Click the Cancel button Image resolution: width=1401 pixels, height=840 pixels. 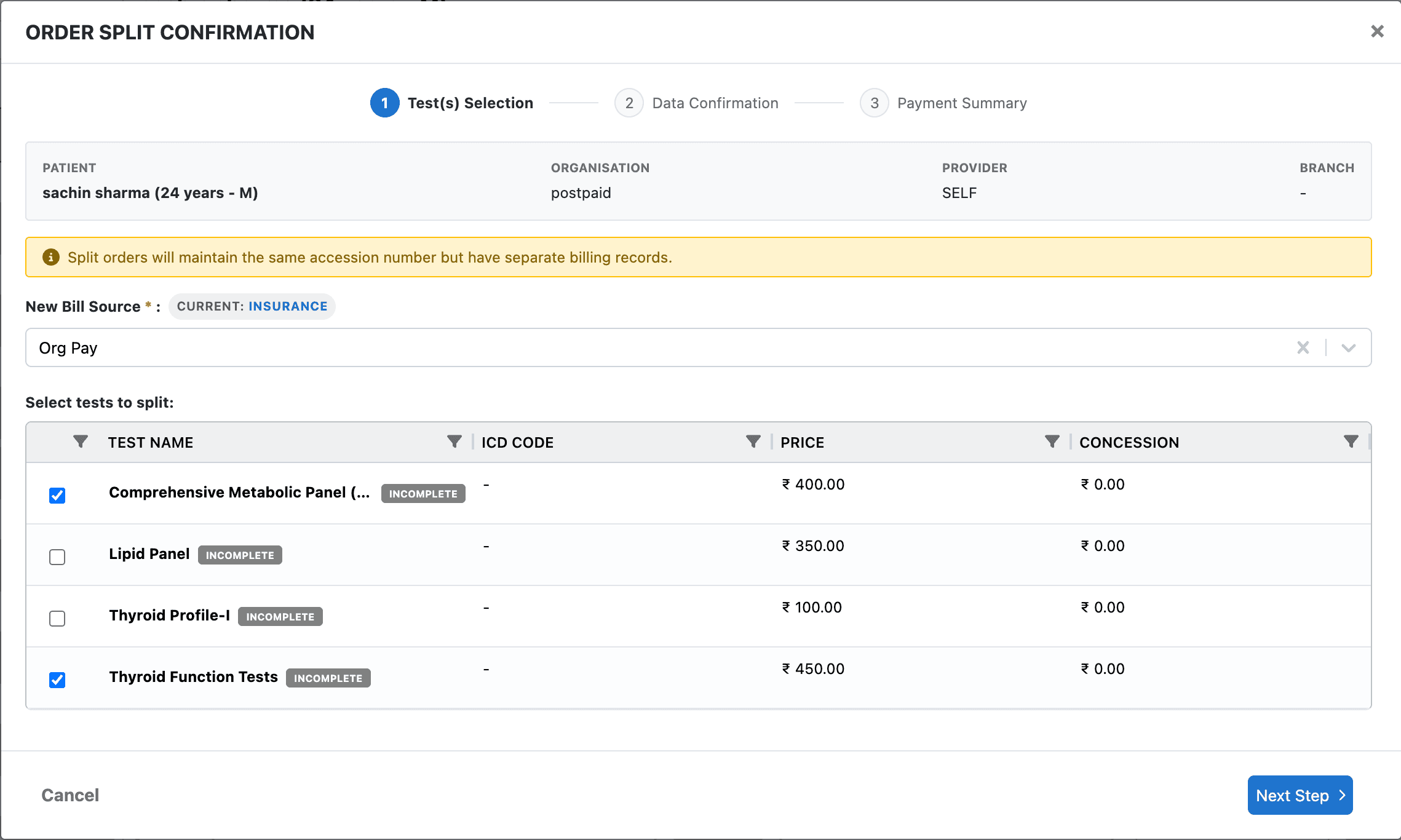(70, 795)
